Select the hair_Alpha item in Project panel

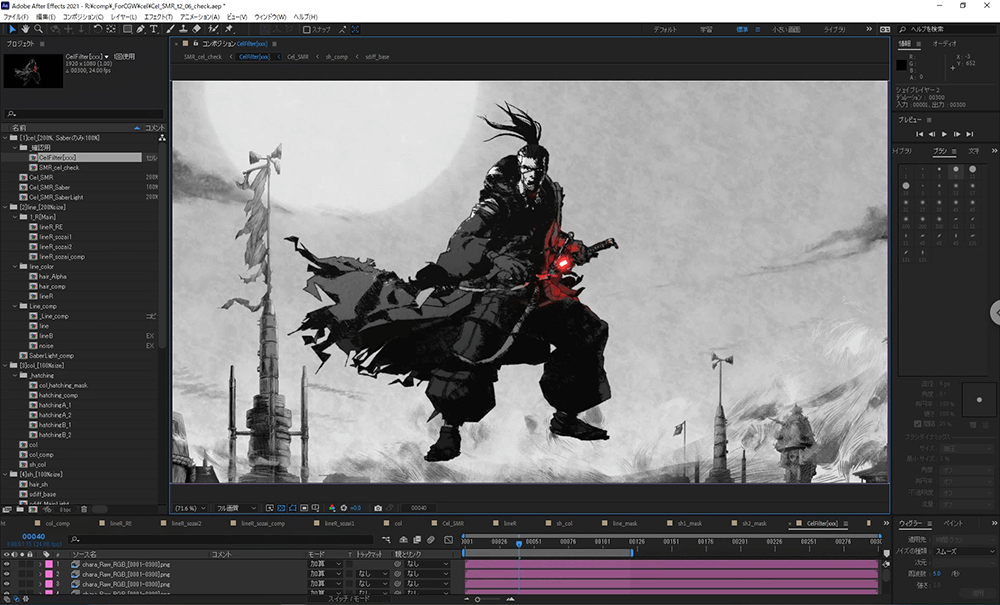(52, 277)
